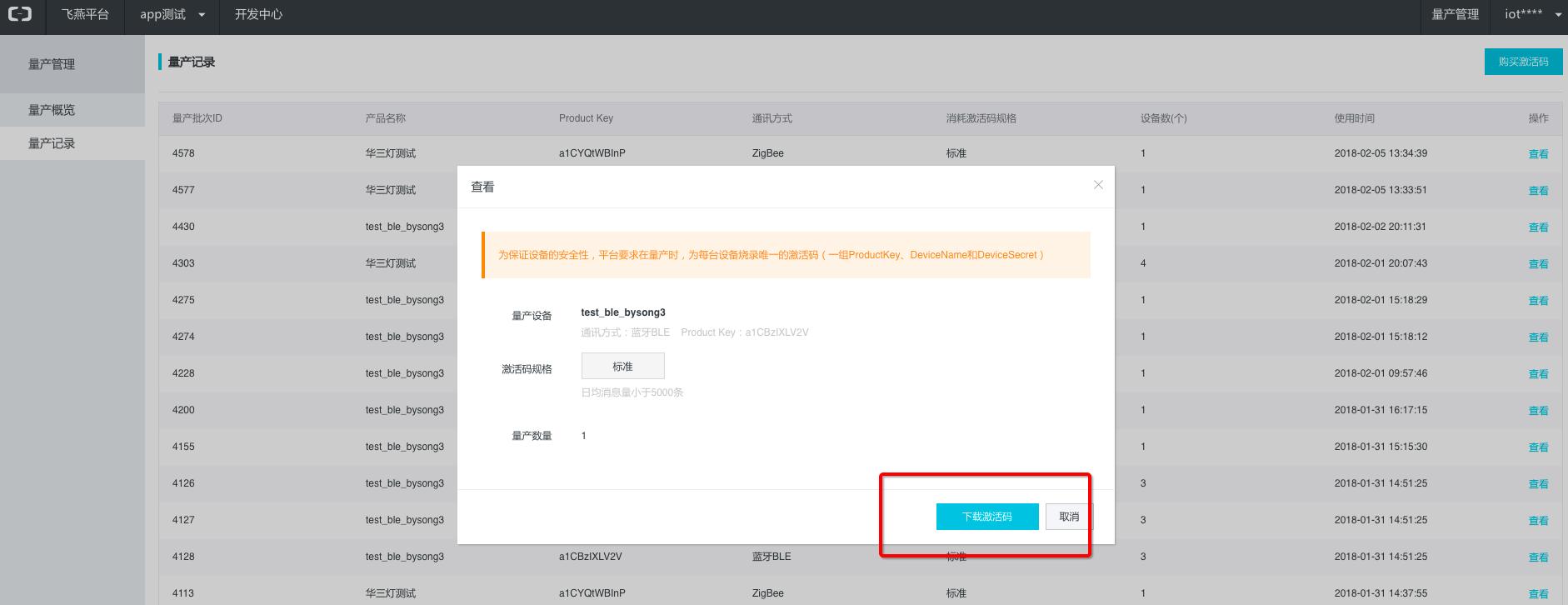Click 日均消息量小于5000条 hint in dialog

[632, 392]
